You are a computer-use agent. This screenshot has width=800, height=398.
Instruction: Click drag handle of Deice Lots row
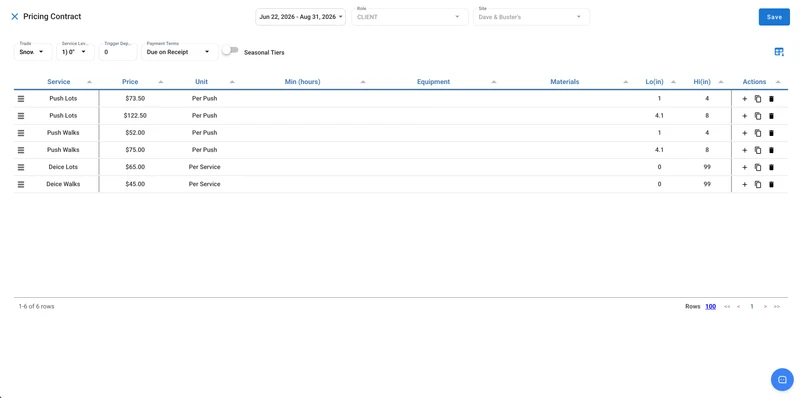[x=21, y=167]
